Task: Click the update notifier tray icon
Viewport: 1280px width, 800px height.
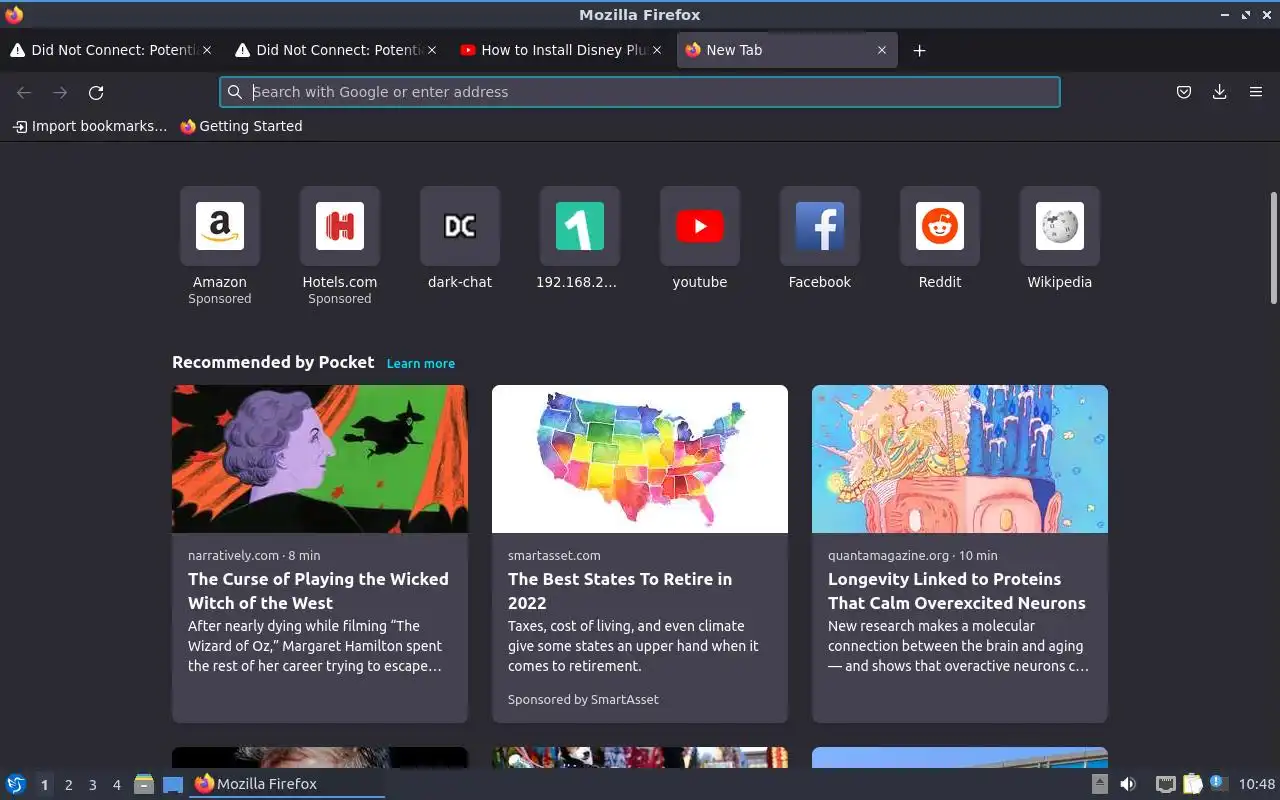Action: pyautogui.click(x=1217, y=783)
